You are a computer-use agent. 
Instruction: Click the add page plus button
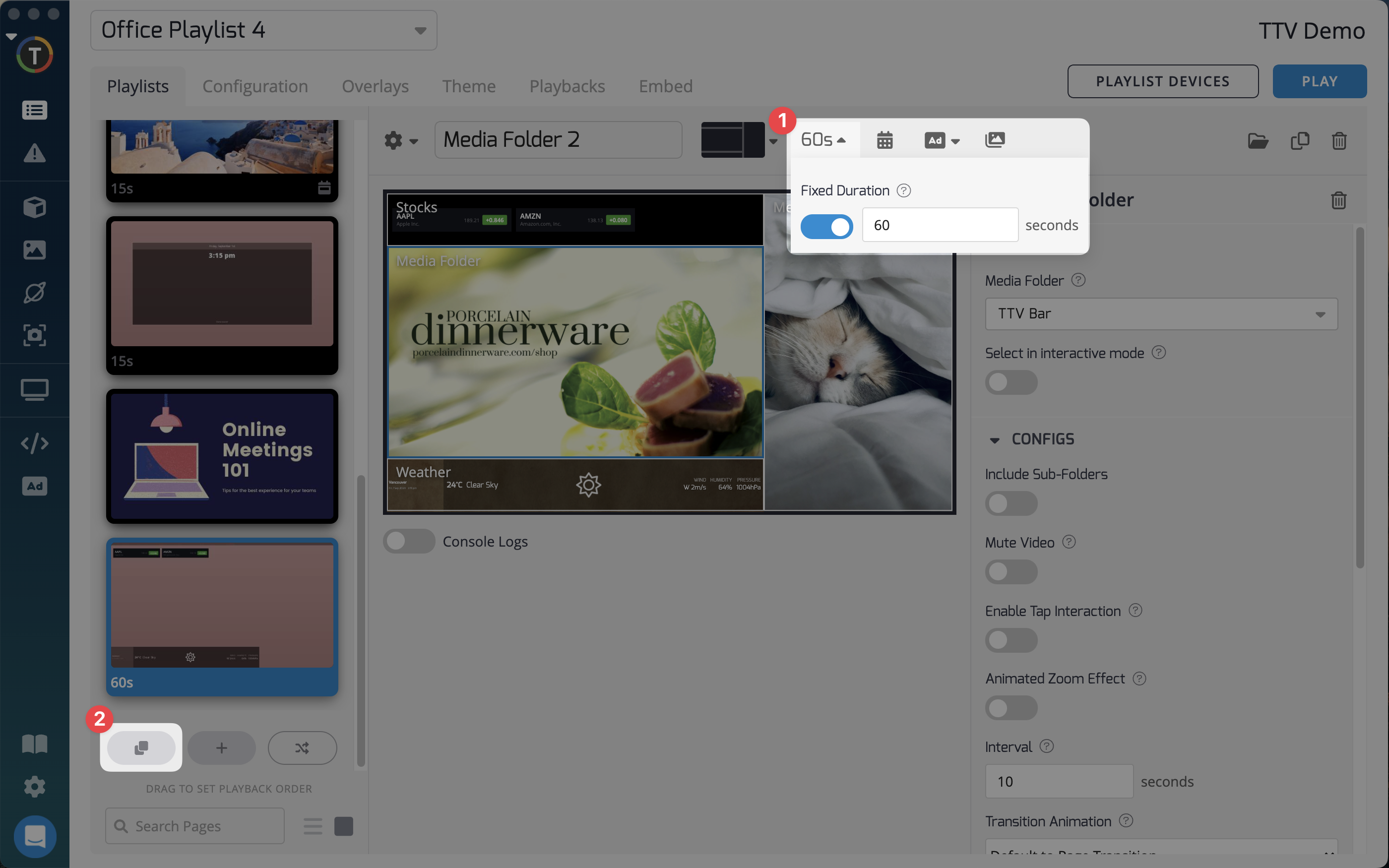click(x=222, y=747)
